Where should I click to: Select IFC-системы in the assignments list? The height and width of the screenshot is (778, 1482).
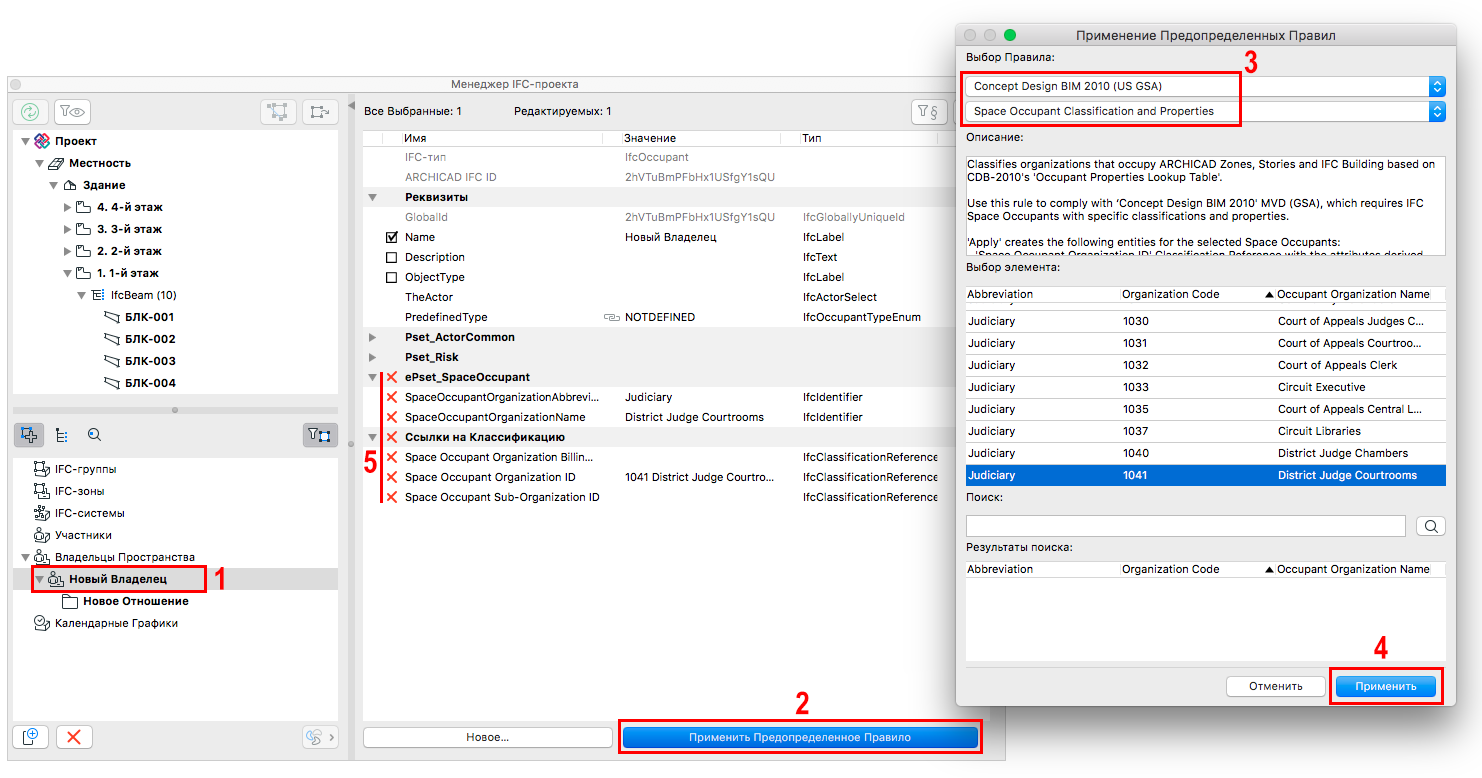coord(90,513)
